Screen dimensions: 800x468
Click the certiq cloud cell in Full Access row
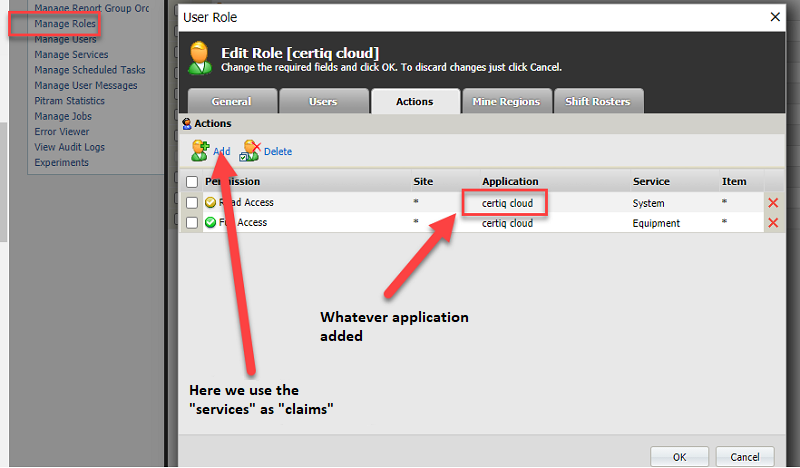507,223
